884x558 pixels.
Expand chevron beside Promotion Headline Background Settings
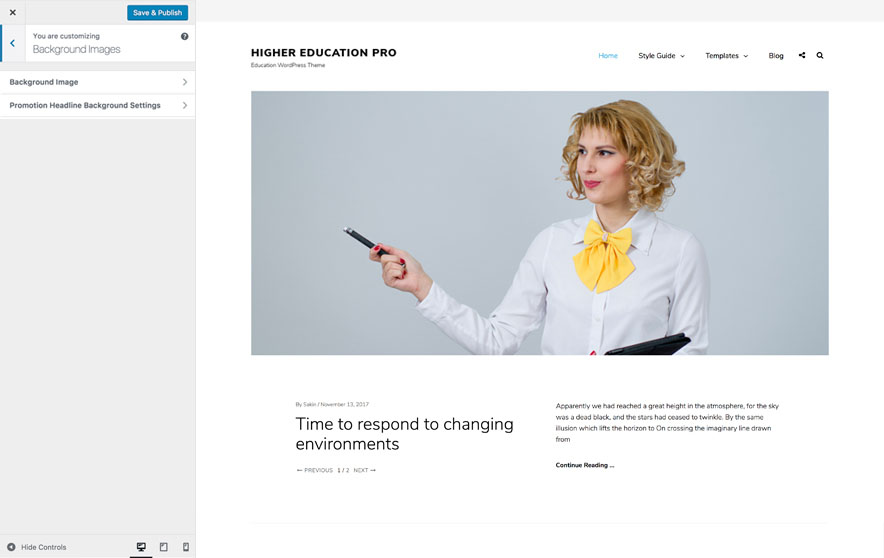(x=184, y=105)
